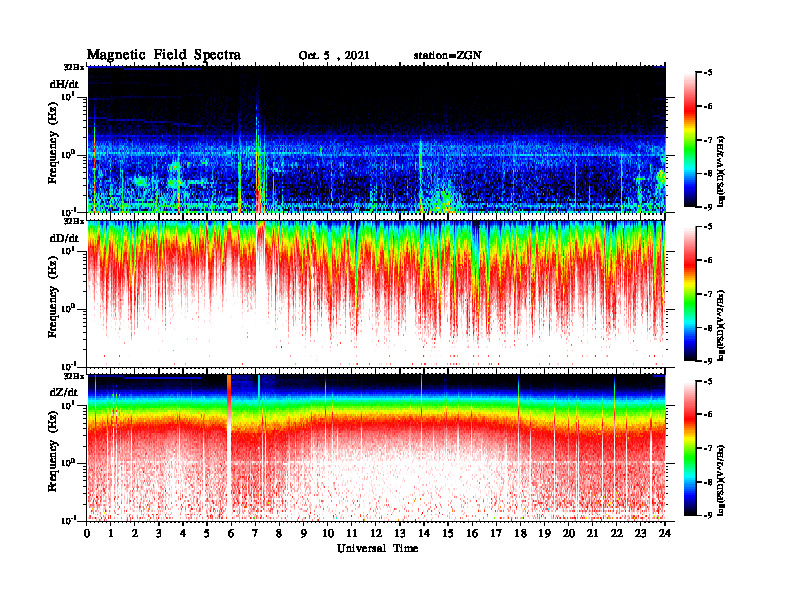This screenshot has width=792, height=612.
Task: Click hour 5 on the time axis
Action: click(x=207, y=534)
